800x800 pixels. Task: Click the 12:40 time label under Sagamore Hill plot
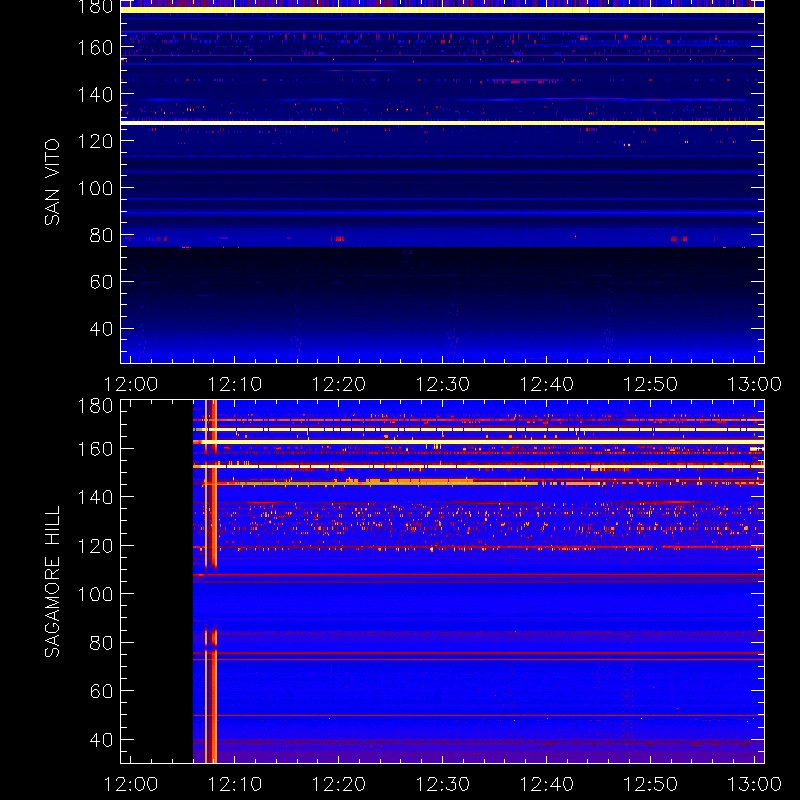(547, 784)
